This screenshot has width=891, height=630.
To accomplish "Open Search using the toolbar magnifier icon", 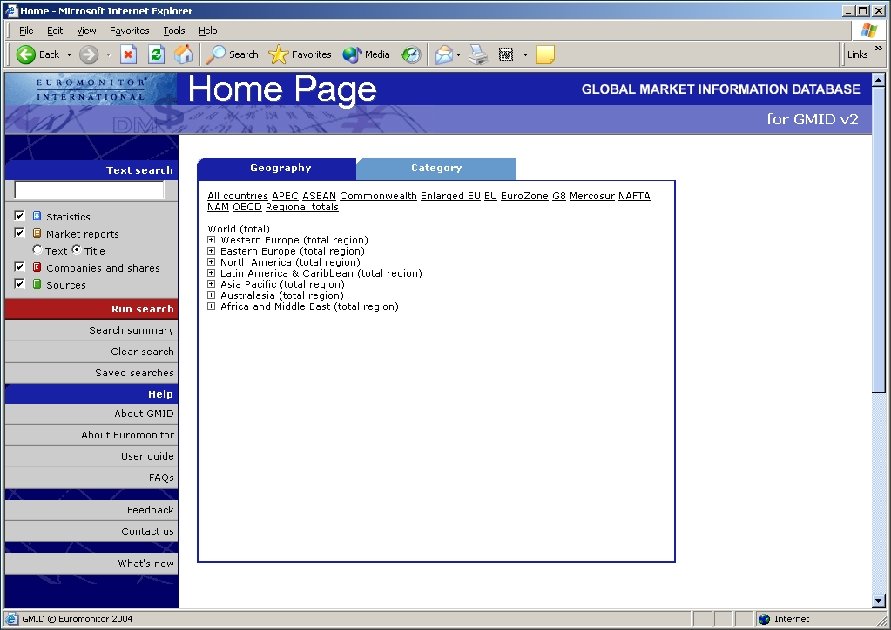I will click(218, 54).
